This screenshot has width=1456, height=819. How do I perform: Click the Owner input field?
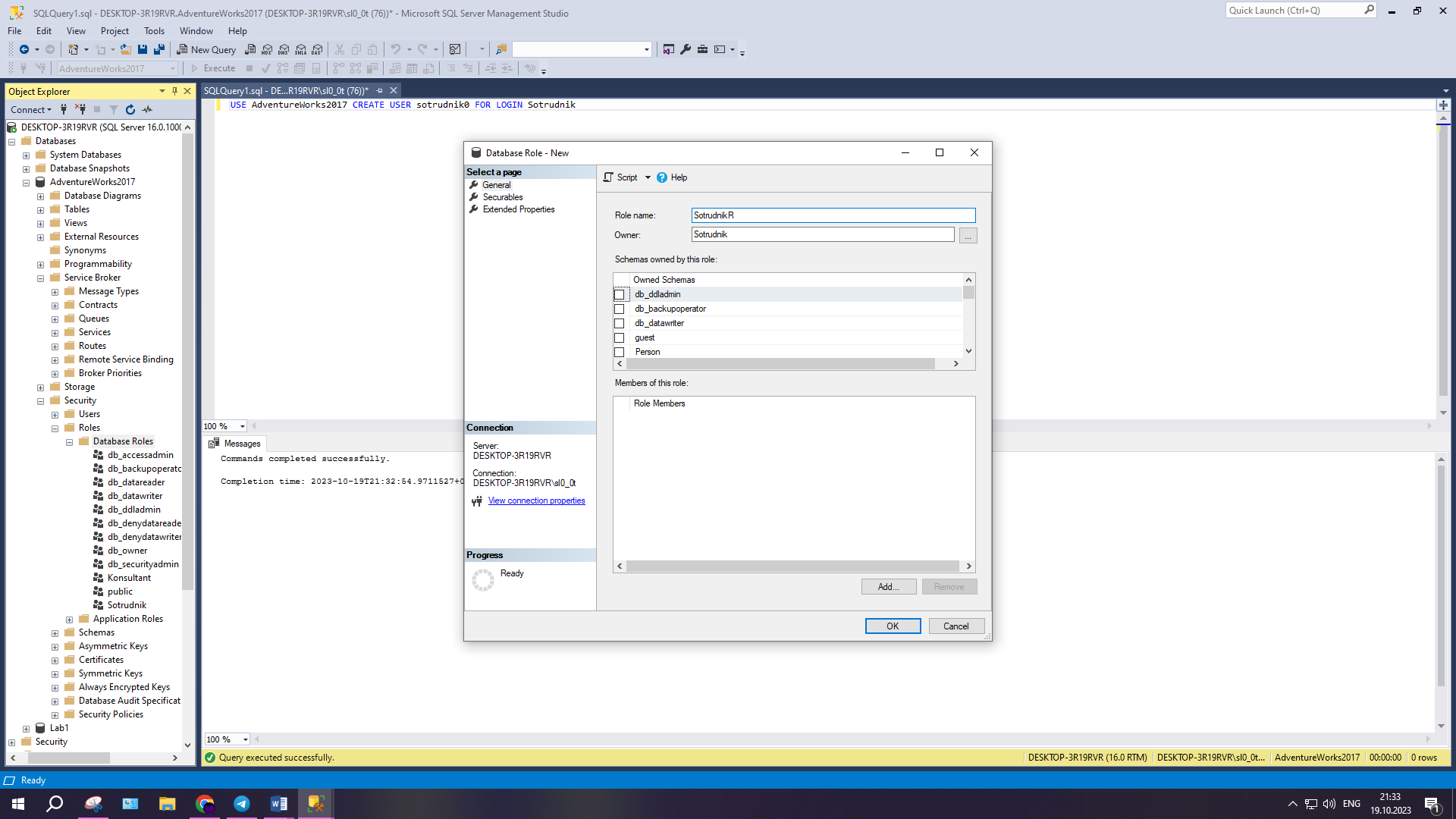(823, 234)
